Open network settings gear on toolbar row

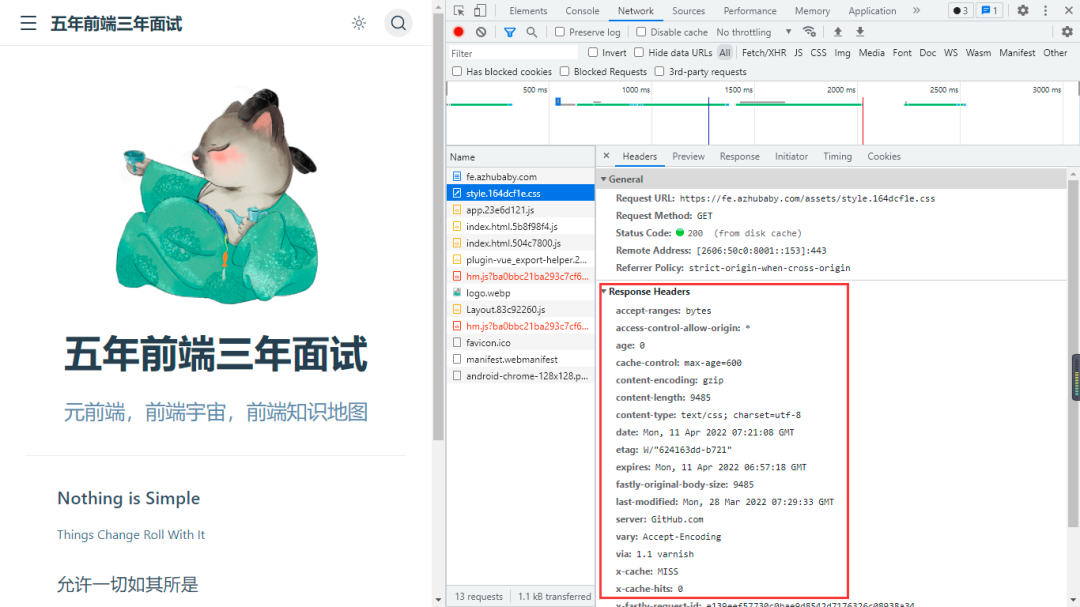click(1067, 32)
